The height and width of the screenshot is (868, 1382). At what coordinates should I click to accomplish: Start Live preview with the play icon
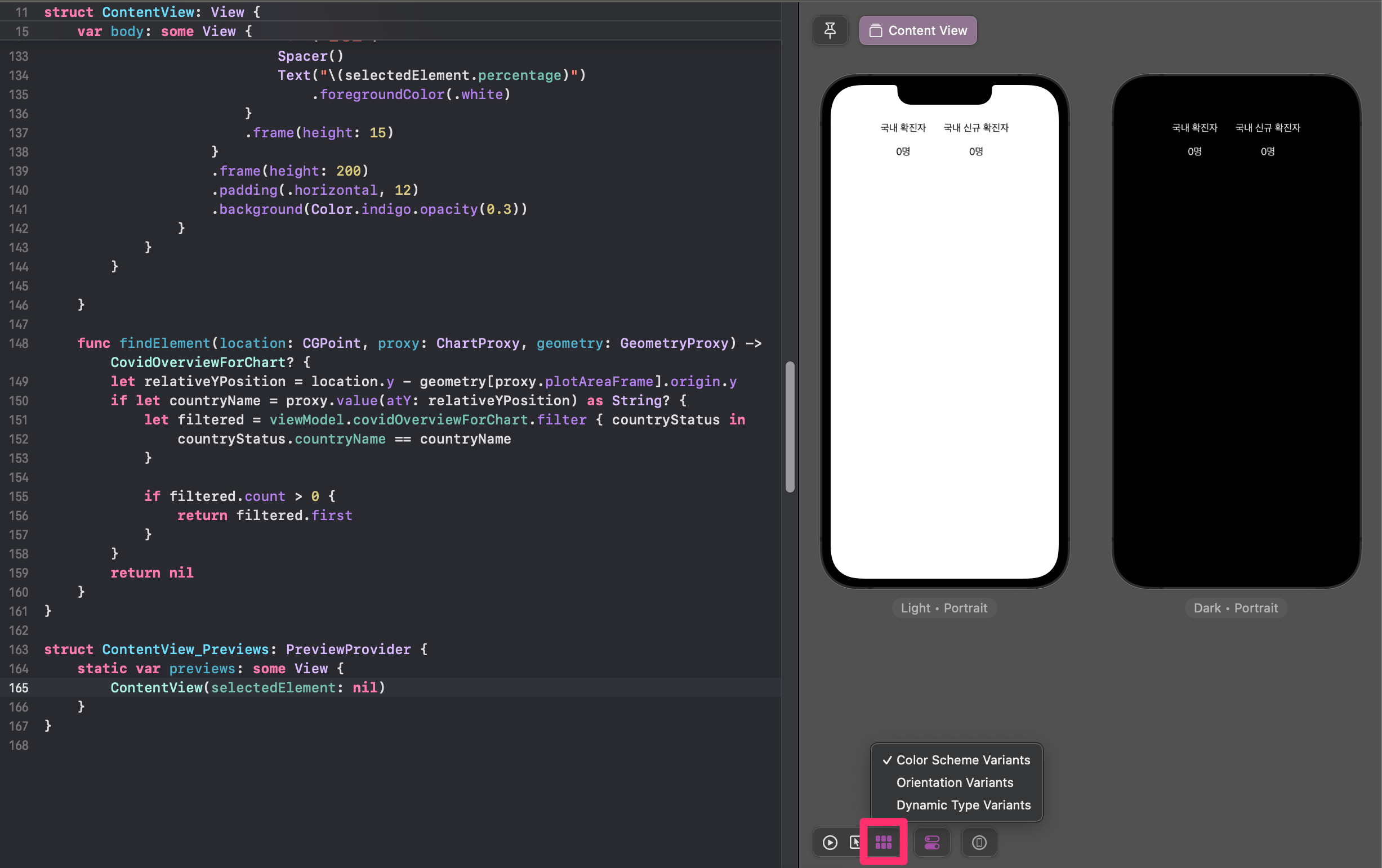(x=830, y=842)
